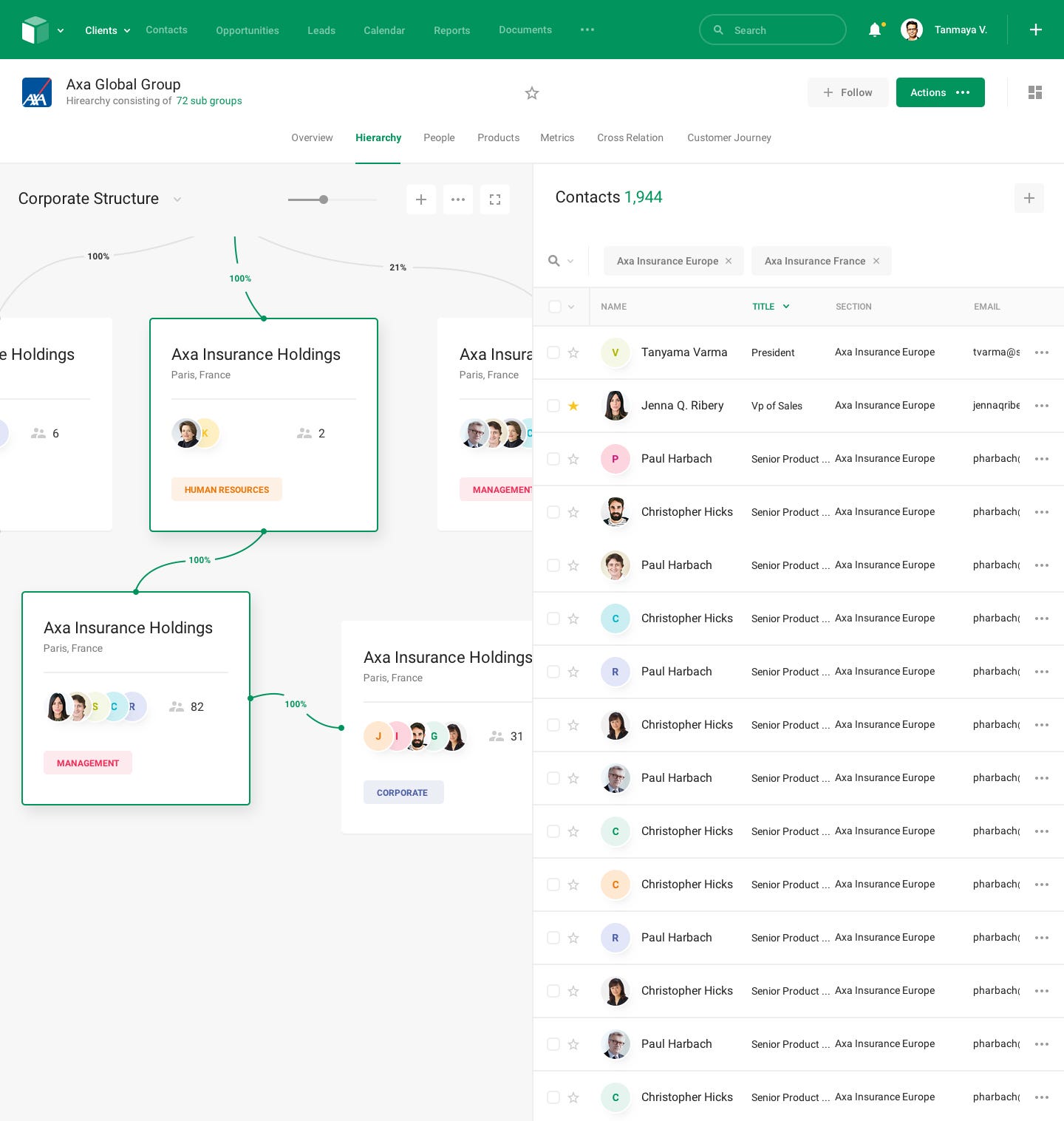
Task: Expand the Corporate Structure dropdown chevron
Action: [177, 200]
